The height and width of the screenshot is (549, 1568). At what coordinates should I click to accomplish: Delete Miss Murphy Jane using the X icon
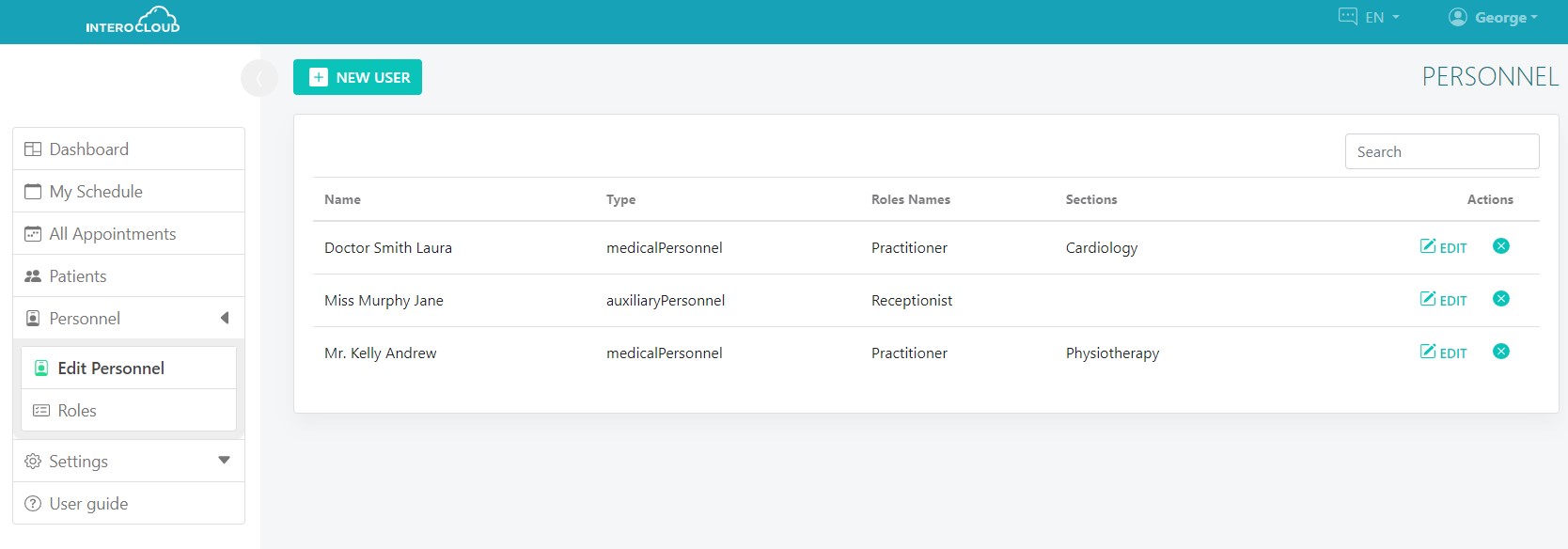[x=1500, y=299]
